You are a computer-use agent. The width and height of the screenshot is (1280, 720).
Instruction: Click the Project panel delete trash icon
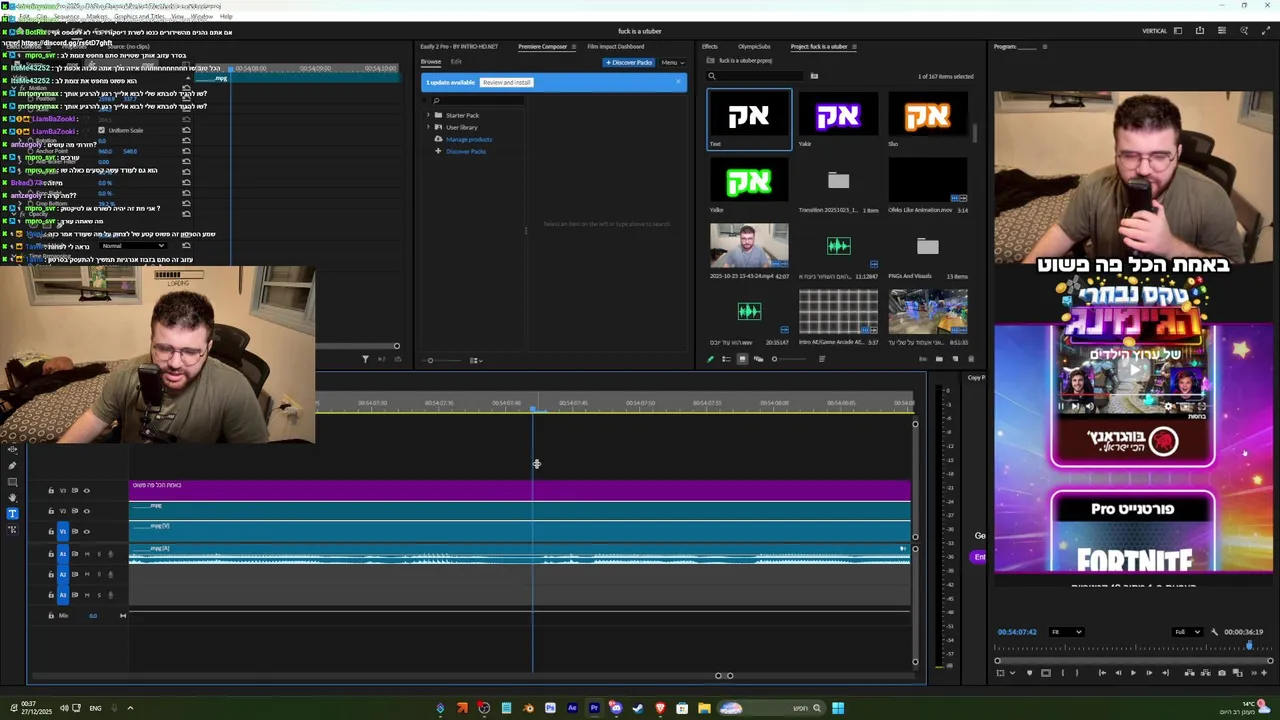tap(971, 359)
